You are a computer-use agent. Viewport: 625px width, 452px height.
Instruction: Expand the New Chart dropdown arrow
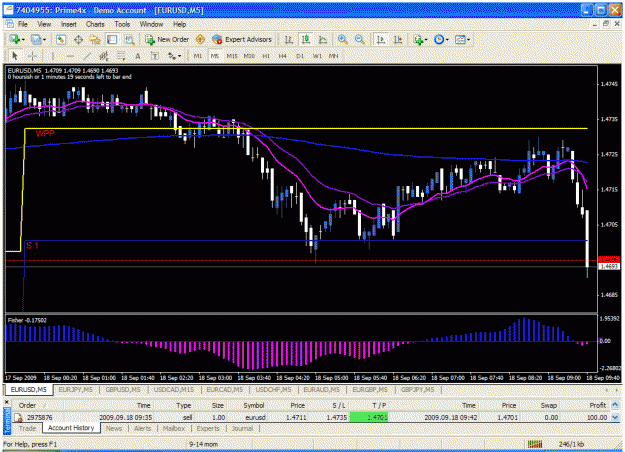pyautogui.click(x=23, y=39)
